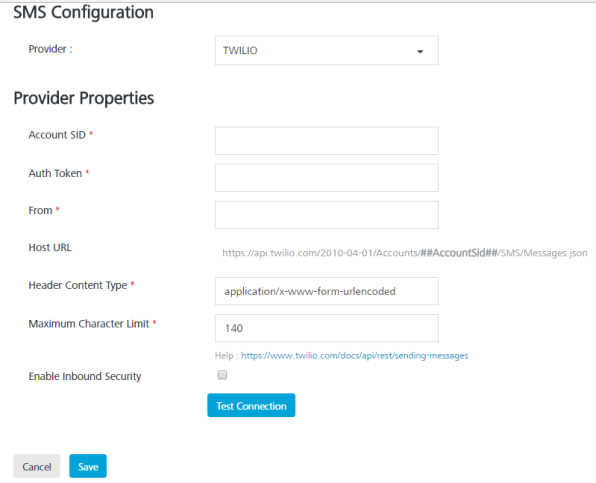The width and height of the screenshot is (596, 483).
Task: Click the Maximum Character Limit label
Action: coord(89,324)
